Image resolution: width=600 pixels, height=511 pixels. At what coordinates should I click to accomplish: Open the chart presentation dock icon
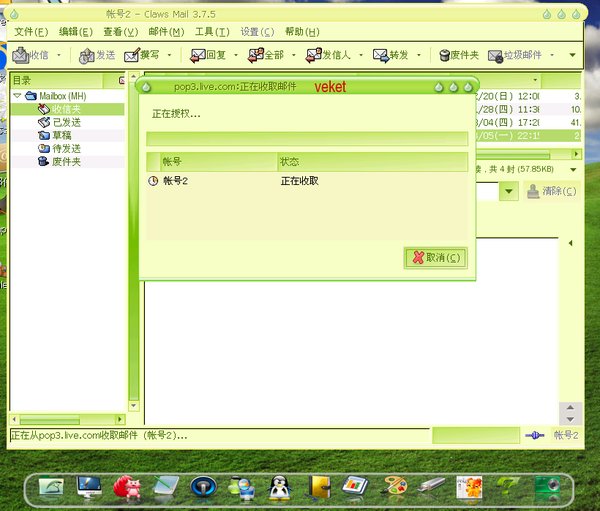[355, 486]
